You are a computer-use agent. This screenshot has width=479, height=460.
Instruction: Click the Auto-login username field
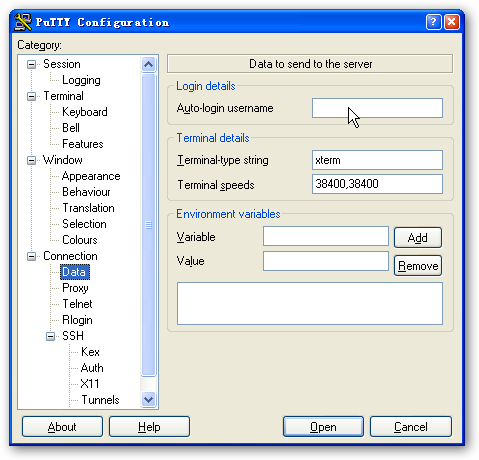(x=377, y=108)
